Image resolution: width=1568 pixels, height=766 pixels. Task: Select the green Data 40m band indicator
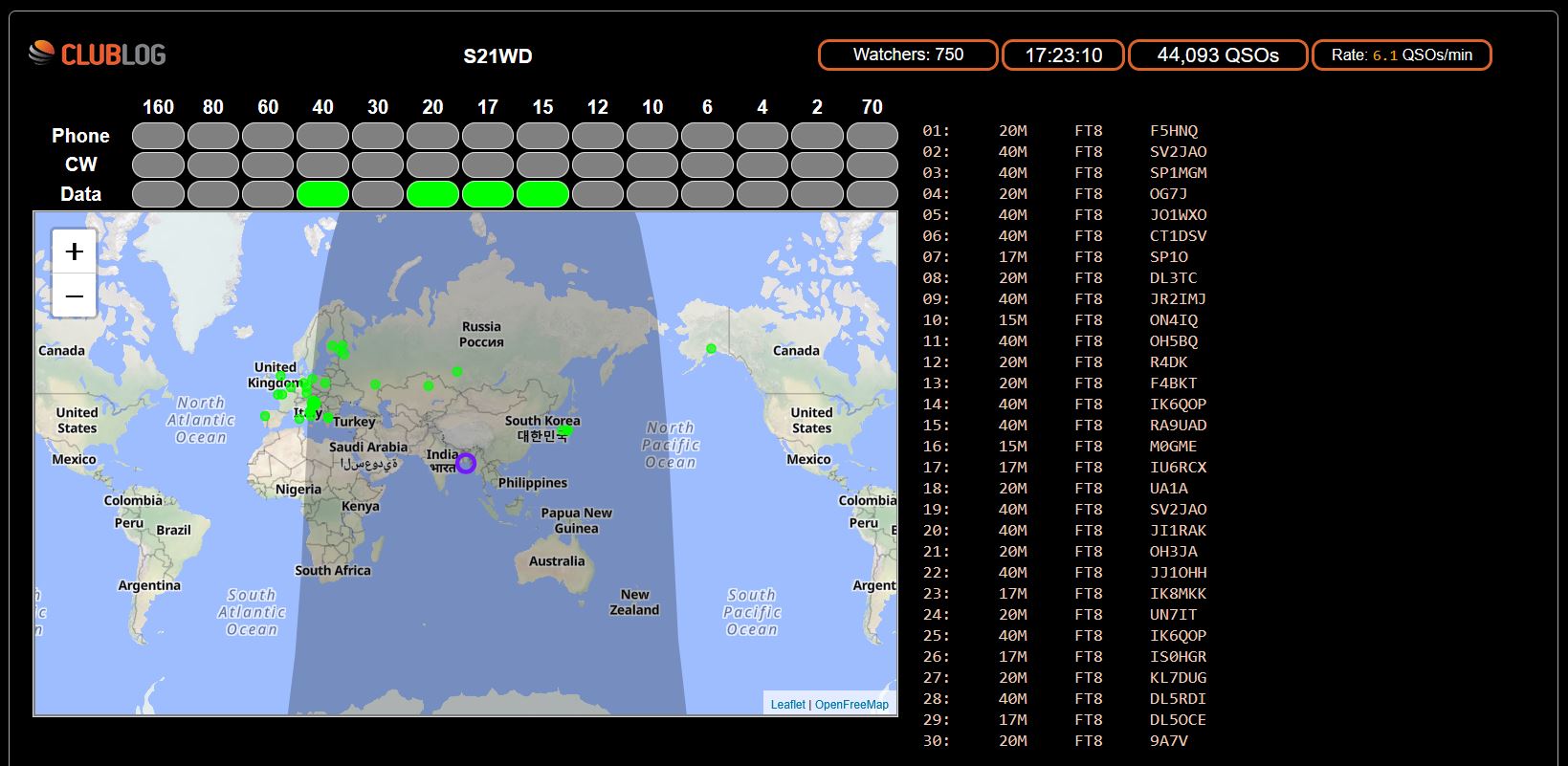tap(323, 194)
